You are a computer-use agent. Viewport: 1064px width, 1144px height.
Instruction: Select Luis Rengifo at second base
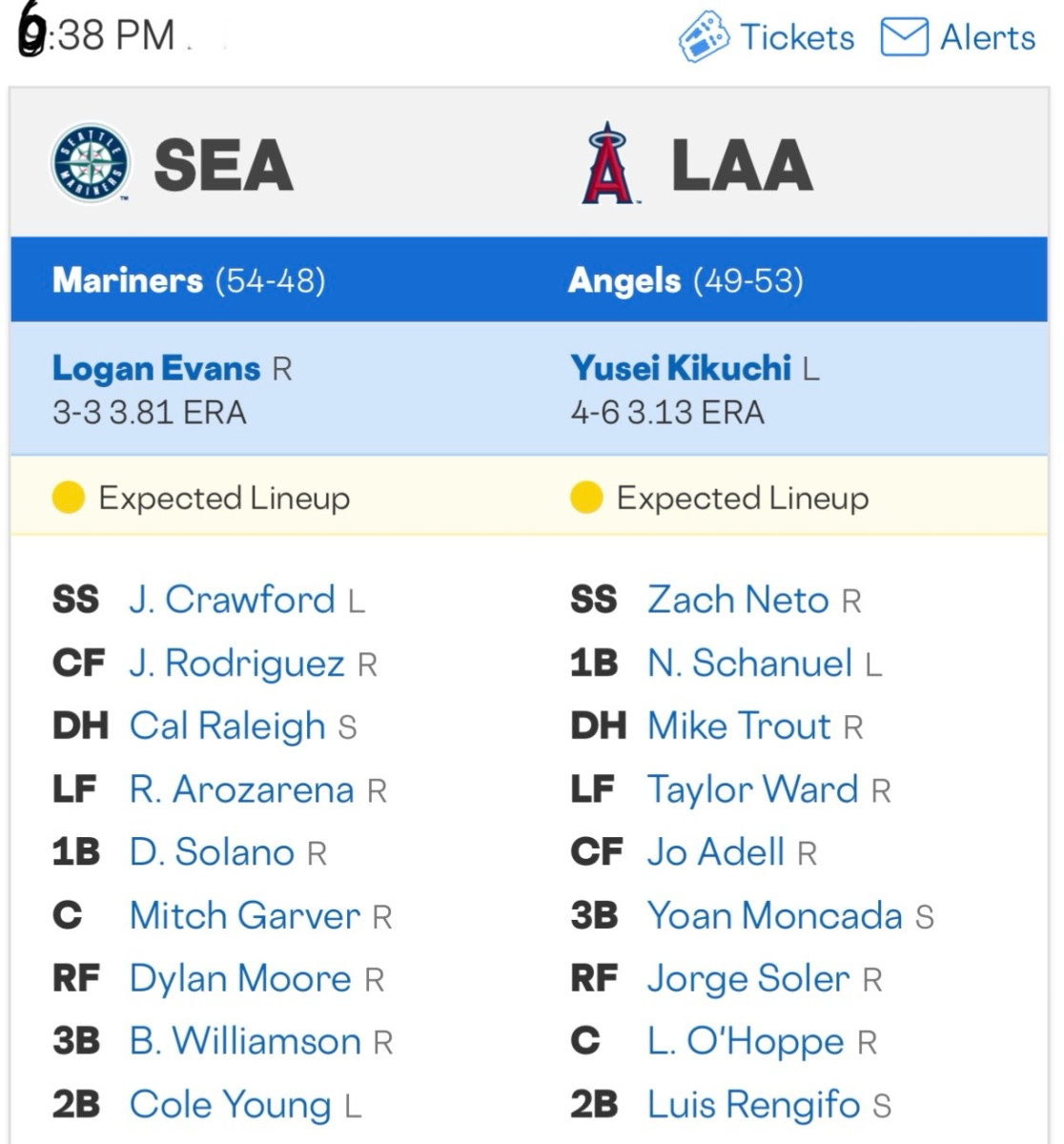click(x=753, y=1105)
